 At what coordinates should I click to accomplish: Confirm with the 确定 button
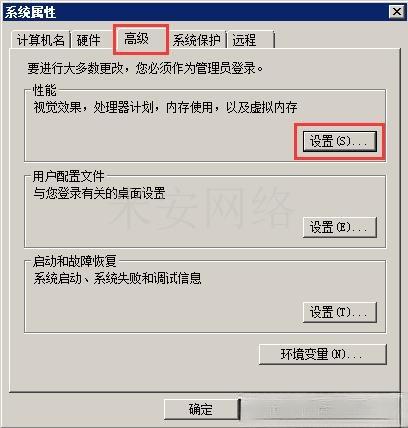coord(201,409)
